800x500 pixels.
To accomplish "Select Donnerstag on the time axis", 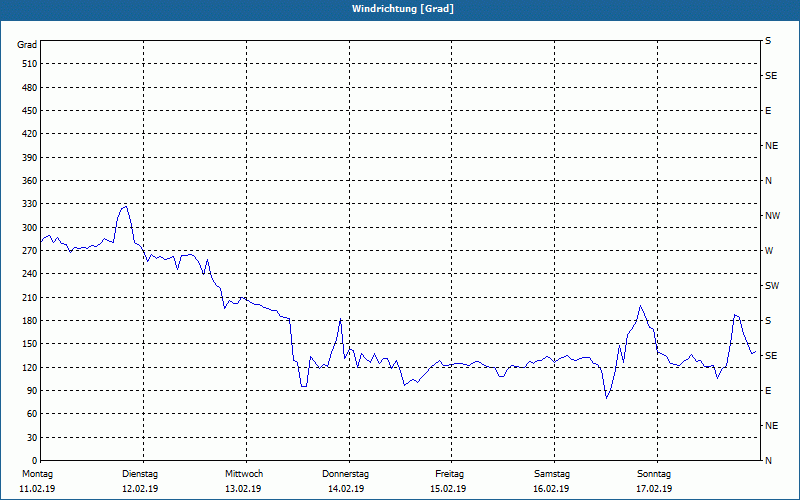I will click(346, 474).
